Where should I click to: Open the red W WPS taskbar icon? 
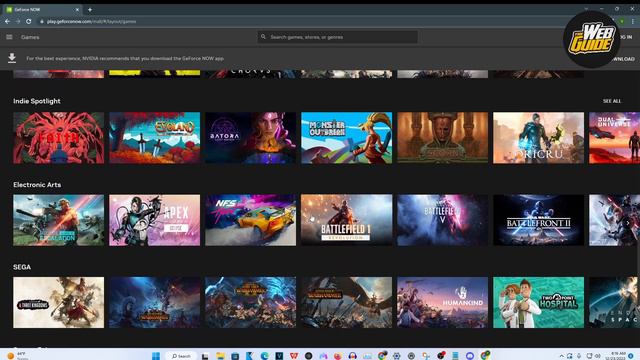click(294, 356)
